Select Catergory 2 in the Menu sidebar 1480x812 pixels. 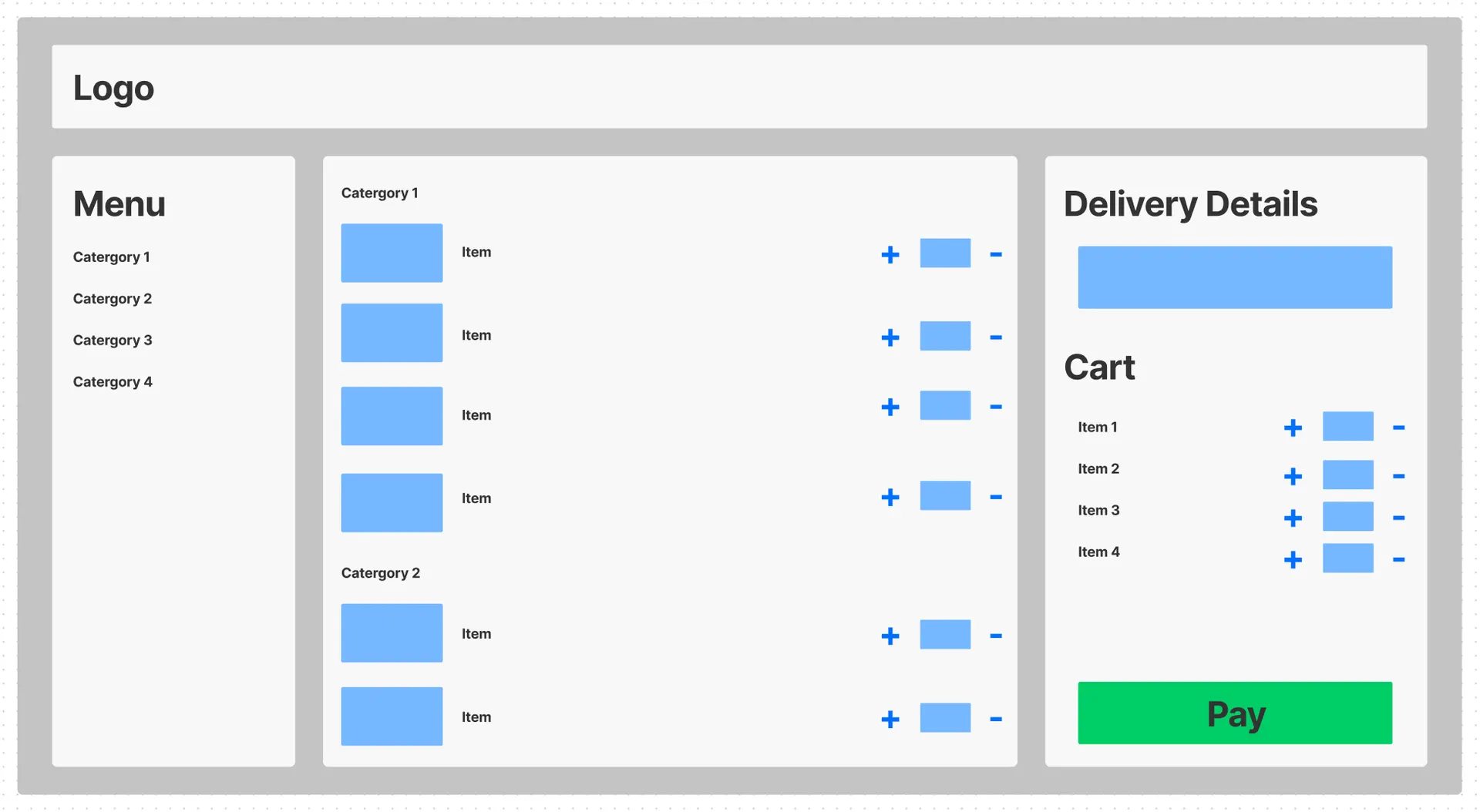coord(113,299)
